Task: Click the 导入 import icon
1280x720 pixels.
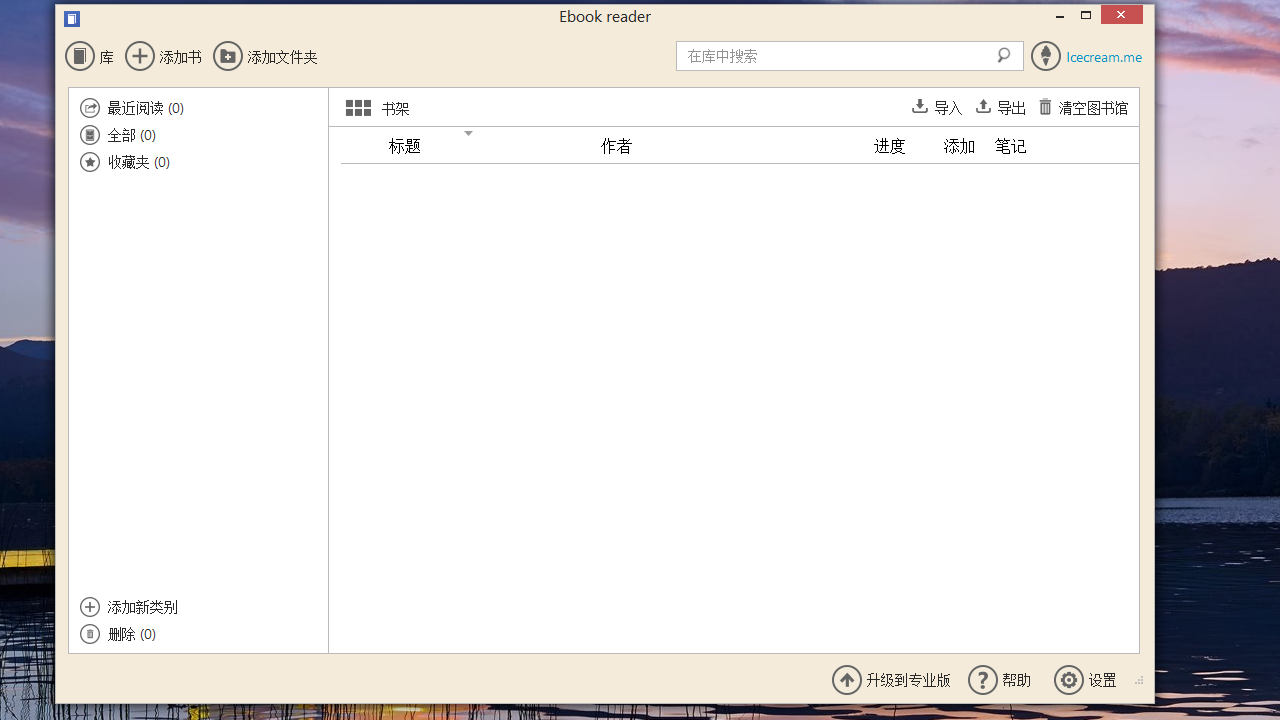Action: 919,106
